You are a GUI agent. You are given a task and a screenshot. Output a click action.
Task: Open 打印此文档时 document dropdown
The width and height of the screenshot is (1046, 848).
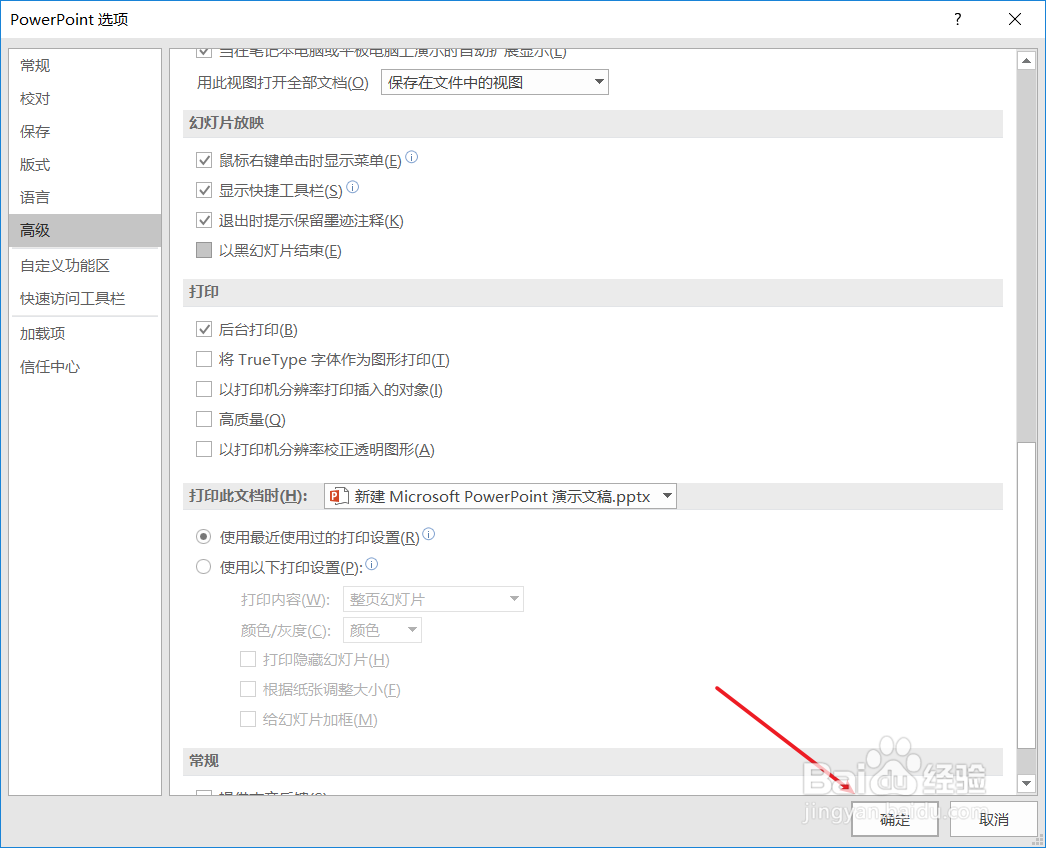pyautogui.click(x=500, y=496)
